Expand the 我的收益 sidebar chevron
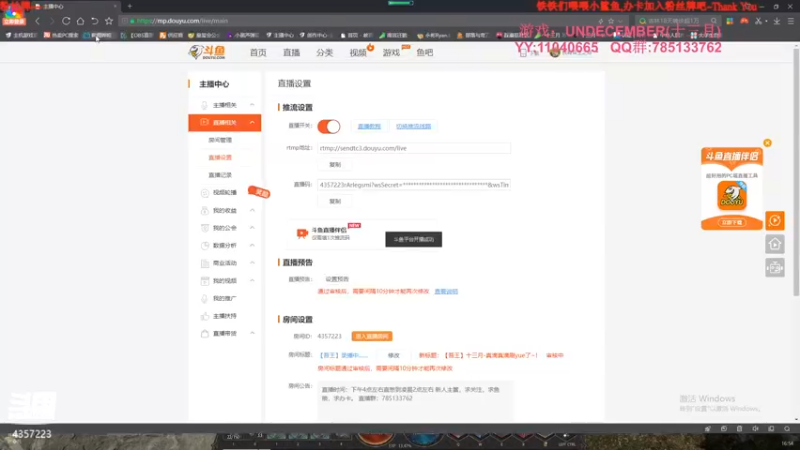800x450 pixels. pyautogui.click(x=252, y=210)
